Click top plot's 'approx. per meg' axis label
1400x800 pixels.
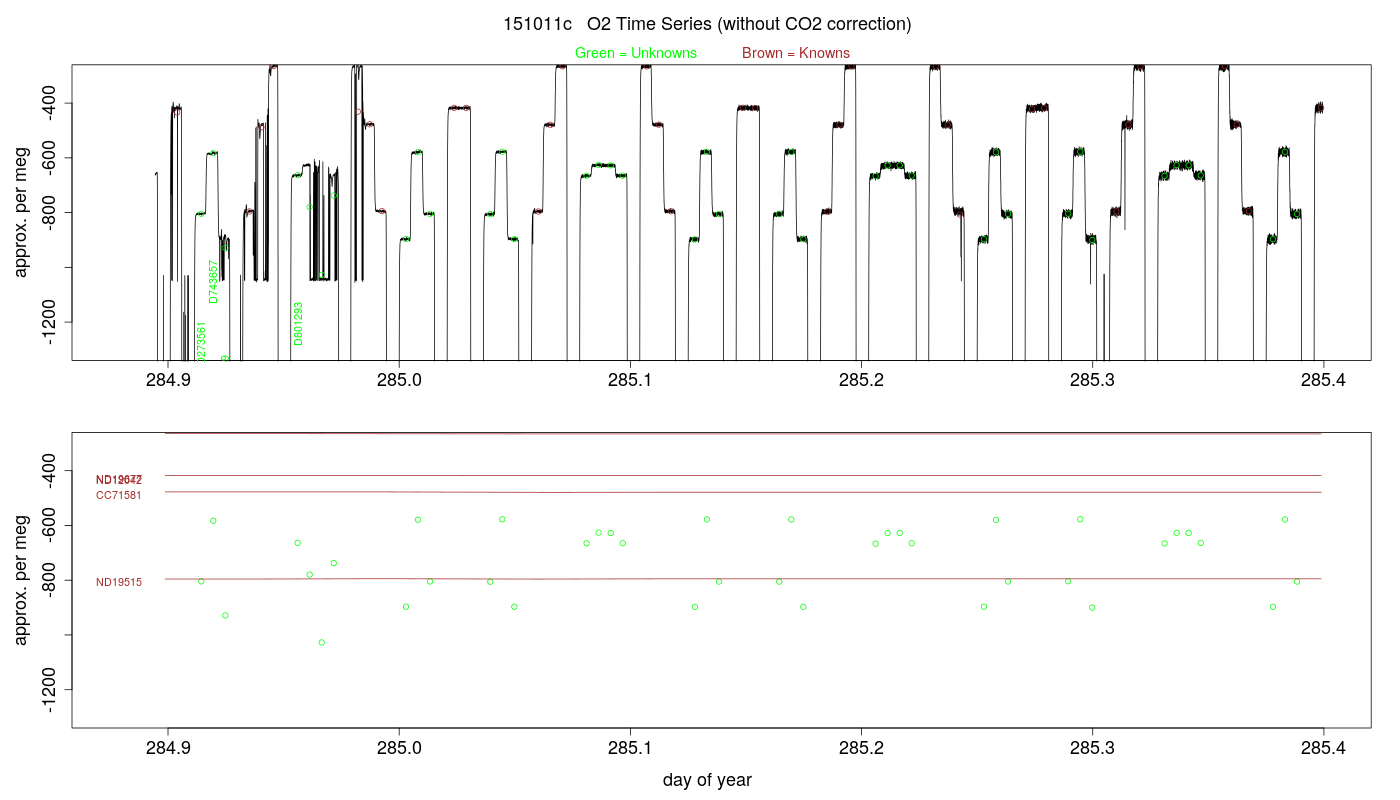coord(21,211)
